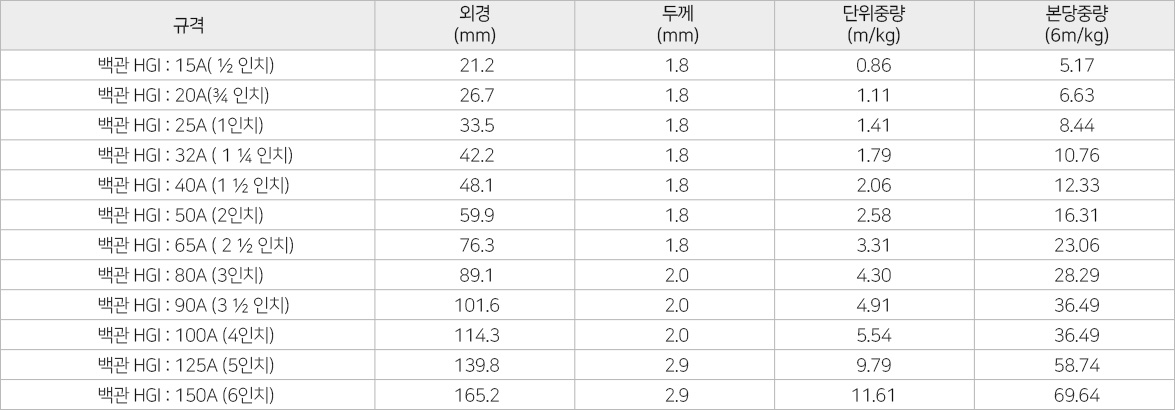Select the 백관 HGI : 100A (4인치) cell
Image resolution: width=1175 pixels, height=410 pixels.
coord(187,335)
